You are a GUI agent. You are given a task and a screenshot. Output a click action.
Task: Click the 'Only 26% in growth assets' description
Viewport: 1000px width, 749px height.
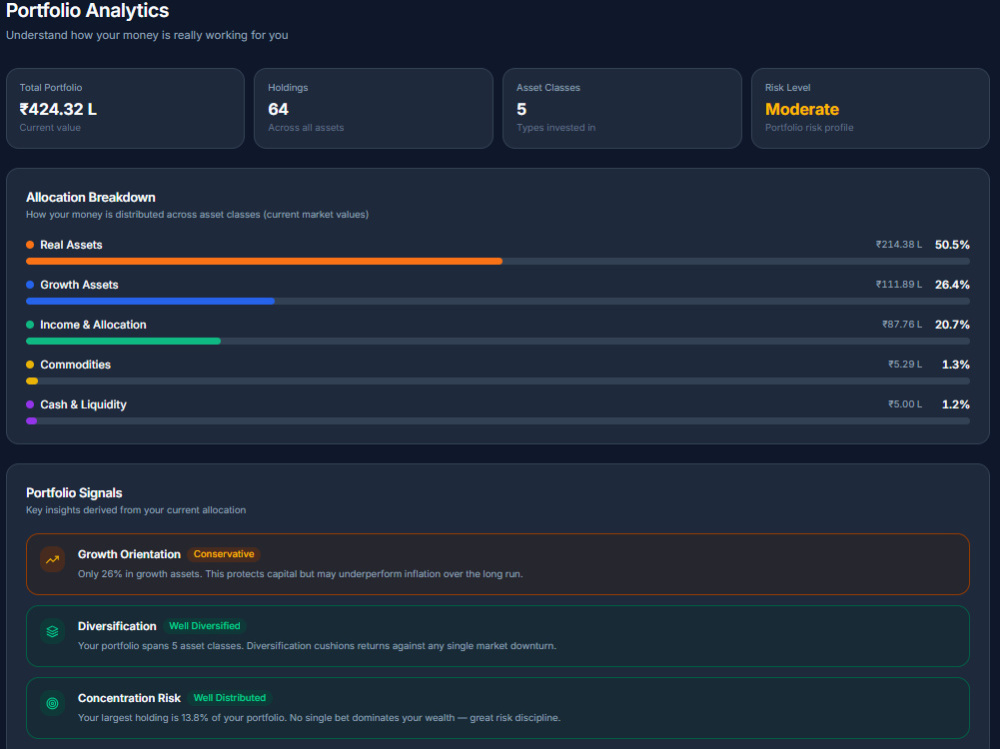pos(300,574)
